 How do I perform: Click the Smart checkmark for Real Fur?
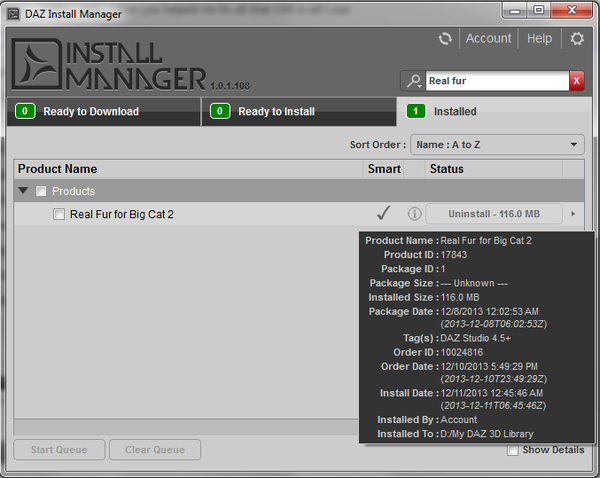point(384,213)
